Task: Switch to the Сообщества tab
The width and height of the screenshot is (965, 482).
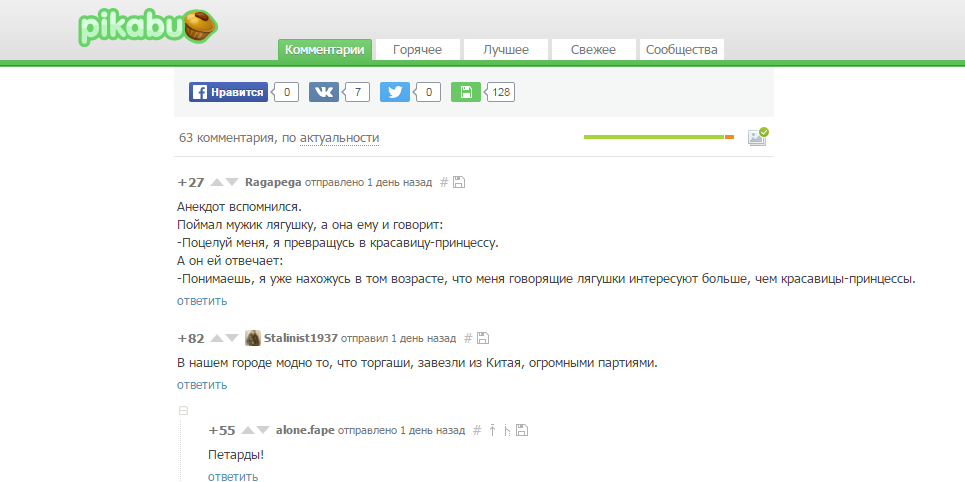Action: [x=682, y=50]
